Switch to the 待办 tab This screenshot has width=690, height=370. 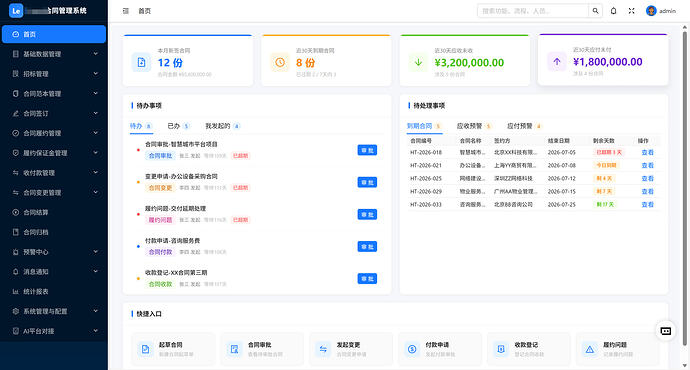(x=141, y=126)
